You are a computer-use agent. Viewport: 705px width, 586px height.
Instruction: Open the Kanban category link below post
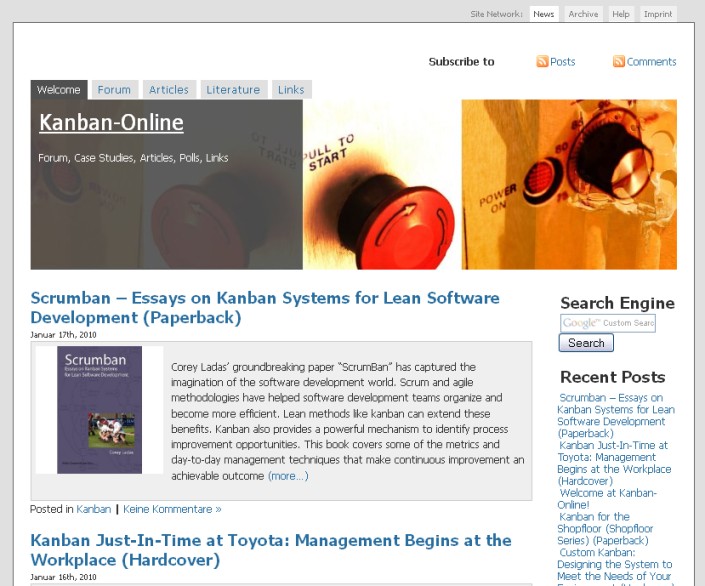pos(94,509)
